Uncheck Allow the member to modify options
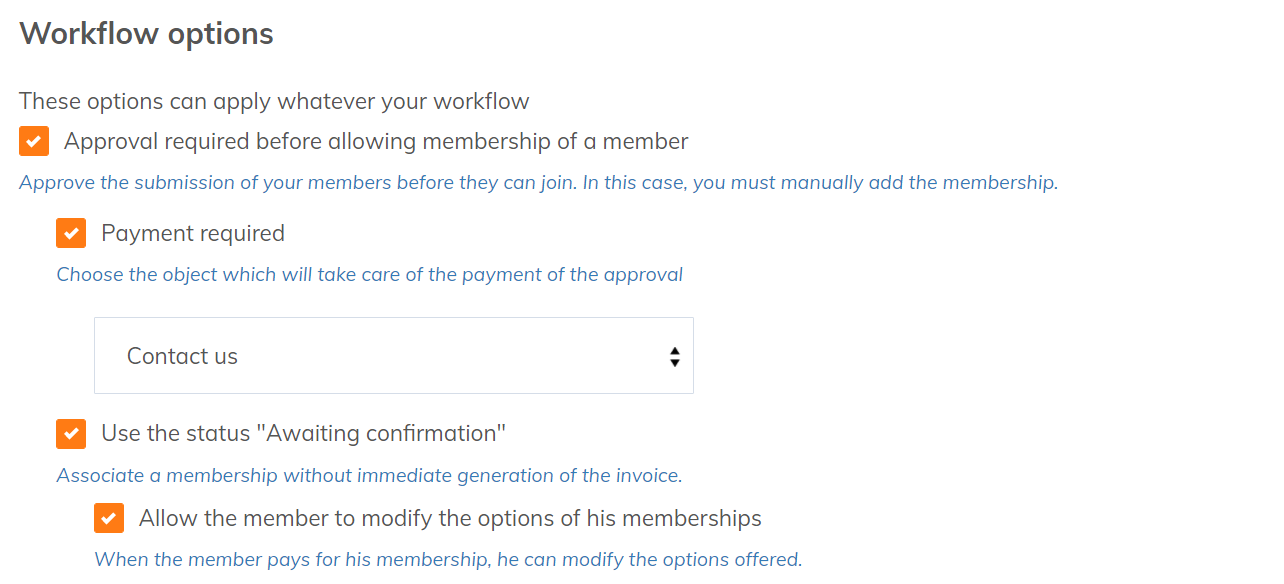Image resolution: width=1284 pixels, height=584 pixels. click(x=109, y=518)
